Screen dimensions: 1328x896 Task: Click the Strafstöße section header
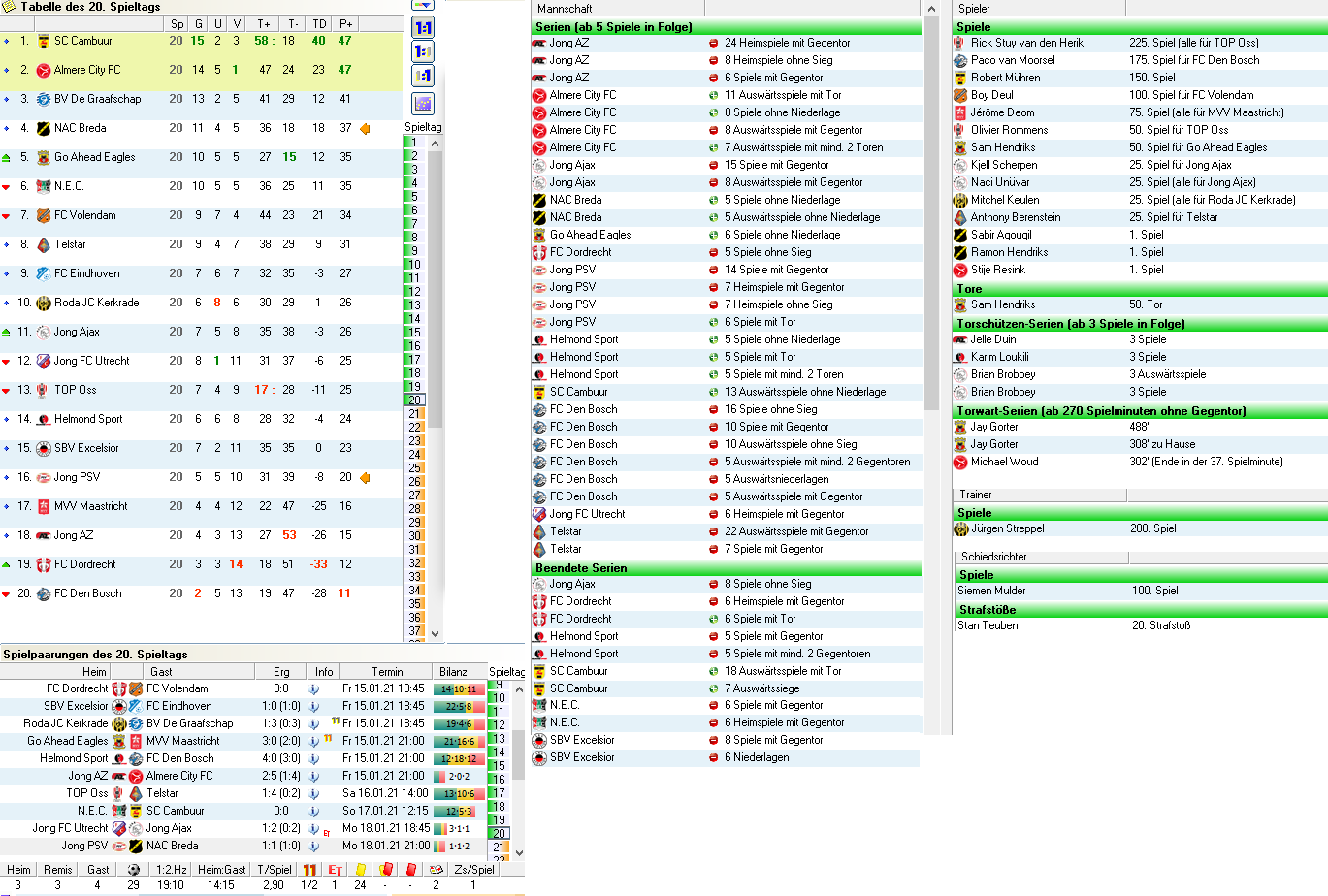click(1140, 610)
